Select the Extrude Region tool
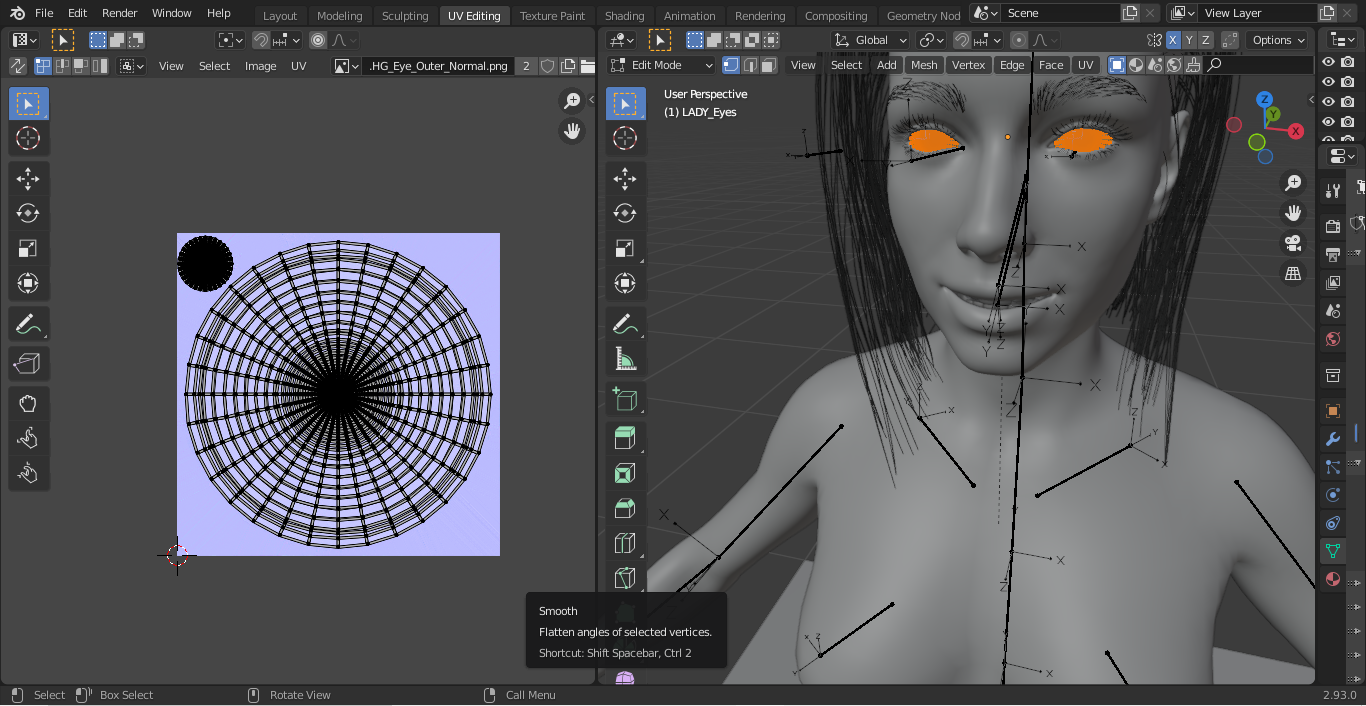Image resolution: width=1366 pixels, height=706 pixels. pyautogui.click(x=625, y=438)
